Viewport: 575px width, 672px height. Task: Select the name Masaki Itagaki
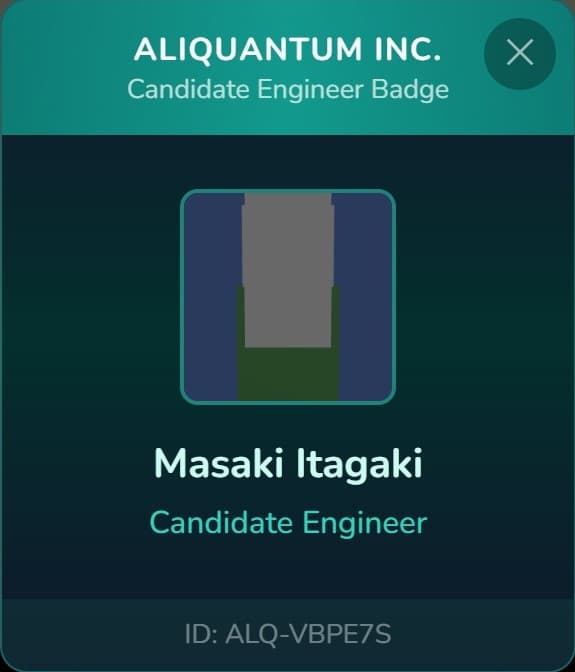tap(288, 465)
